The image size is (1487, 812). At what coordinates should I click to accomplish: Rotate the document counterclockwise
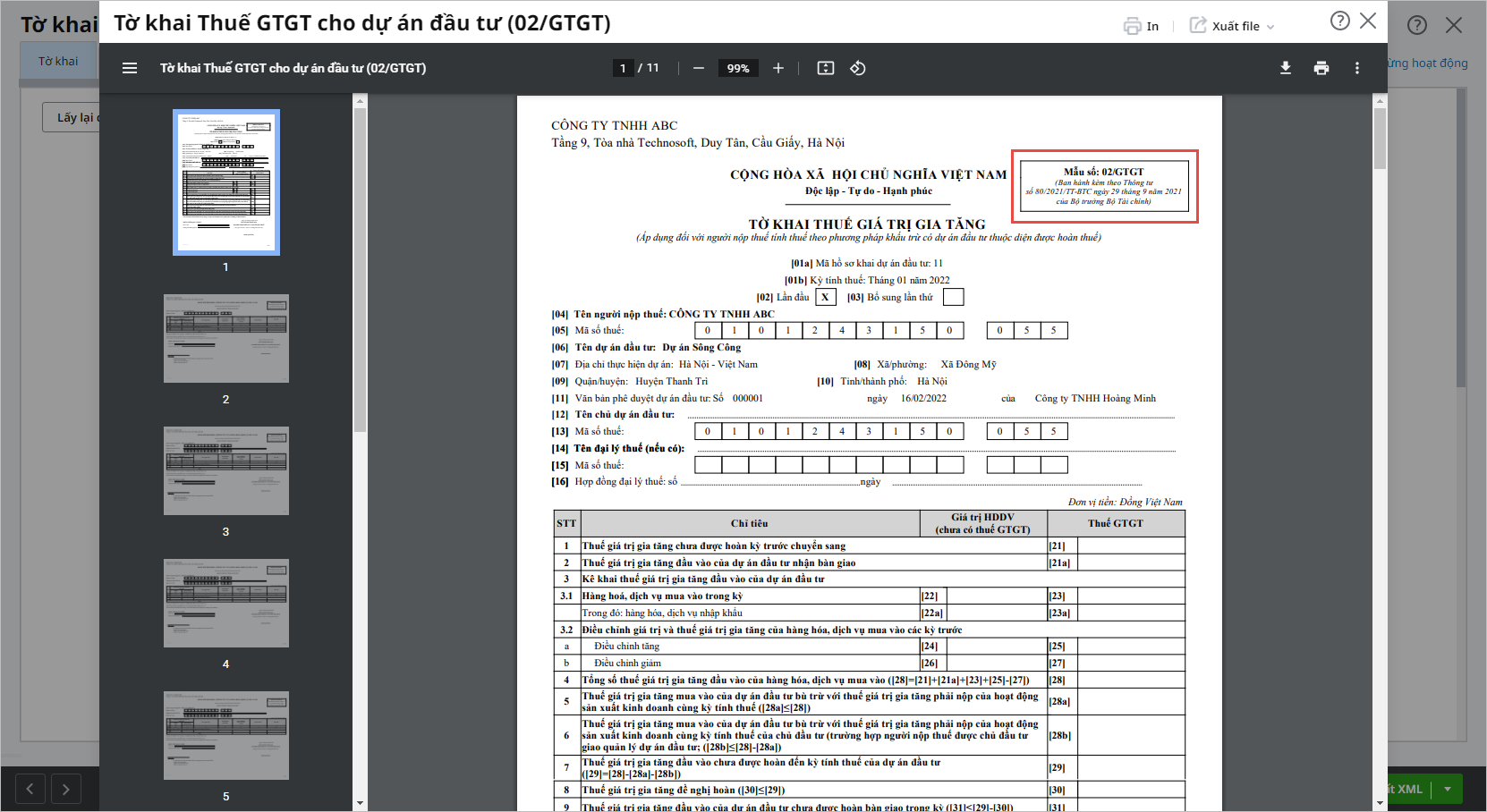click(858, 68)
